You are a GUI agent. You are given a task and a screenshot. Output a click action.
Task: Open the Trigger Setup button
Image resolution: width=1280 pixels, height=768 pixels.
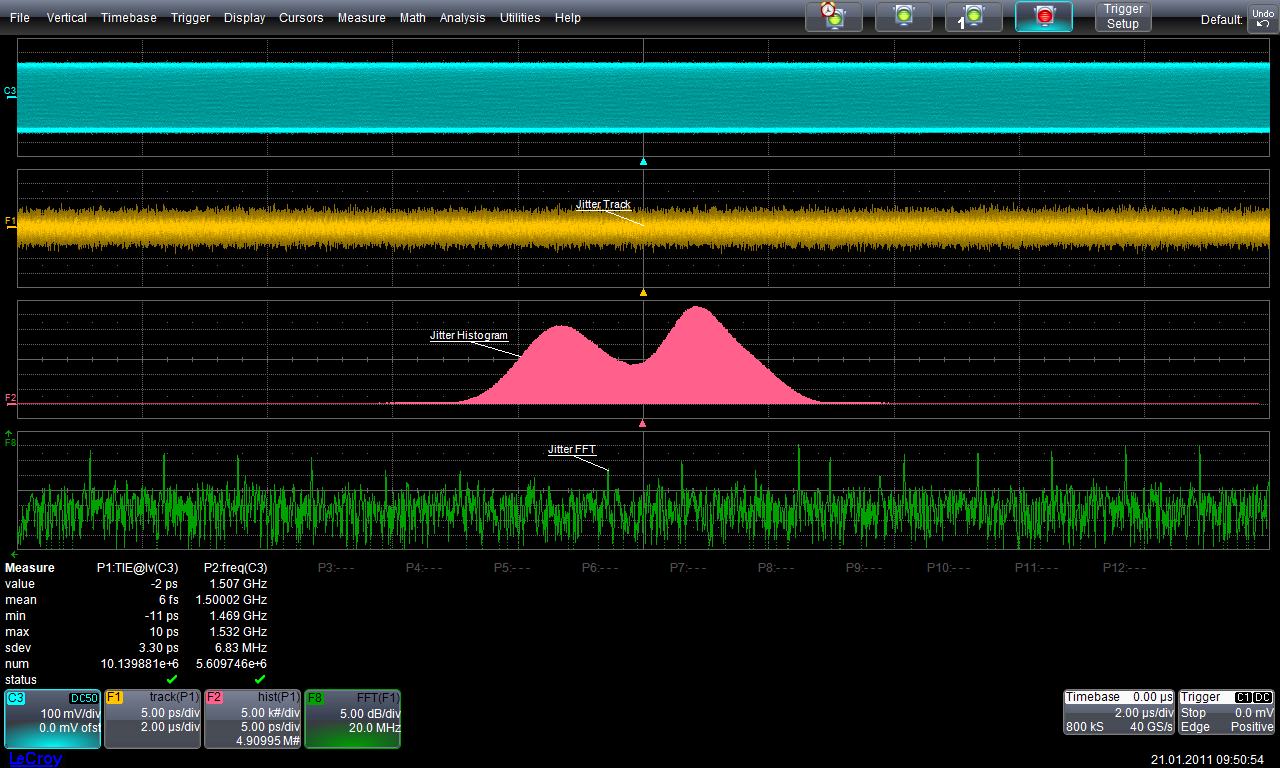[1123, 16]
